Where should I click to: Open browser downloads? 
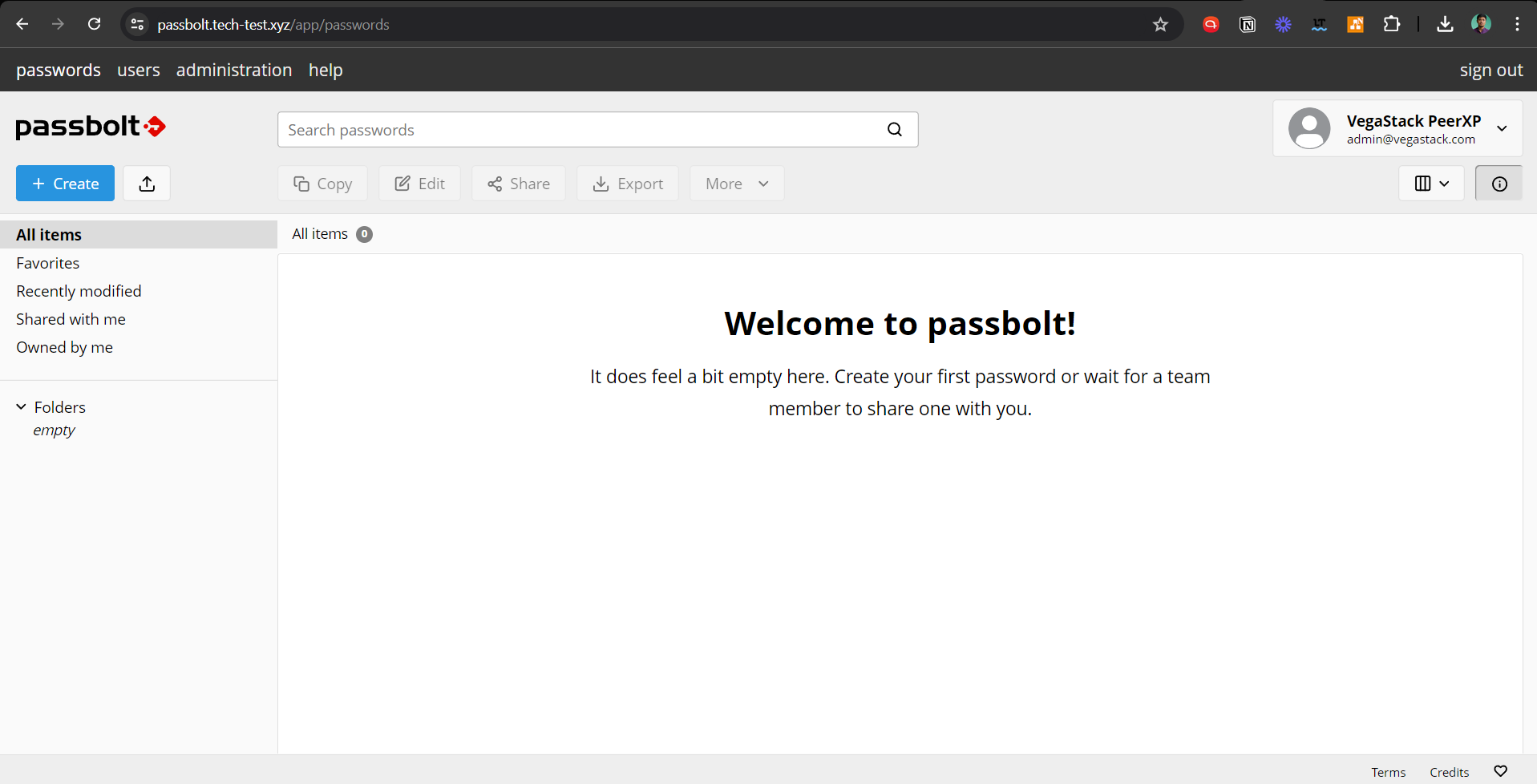1445,25
